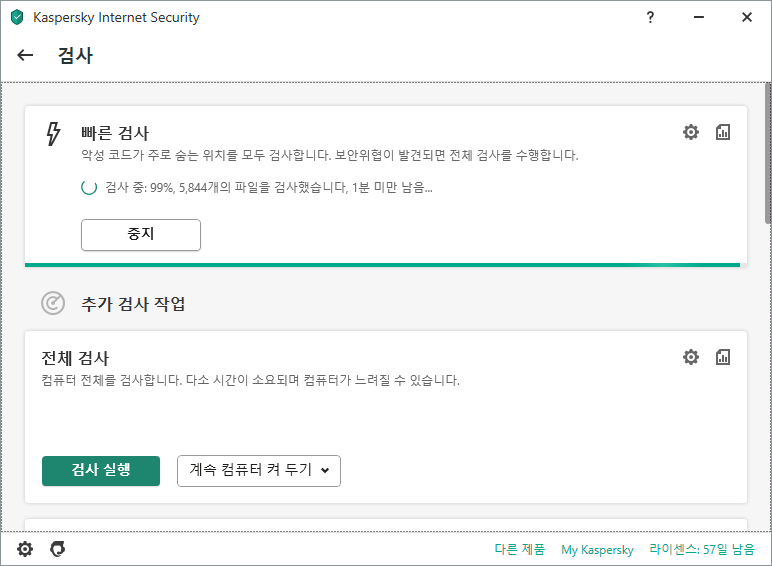
Task: Open the 다른 제품 link
Action: 520,549
